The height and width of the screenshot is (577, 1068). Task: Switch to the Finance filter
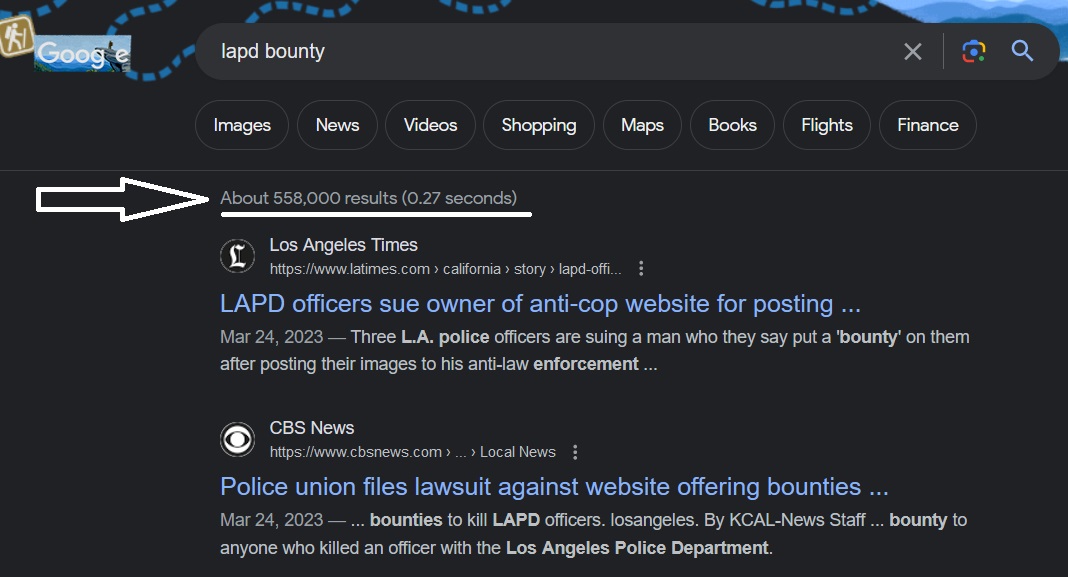tap(928, 125)
